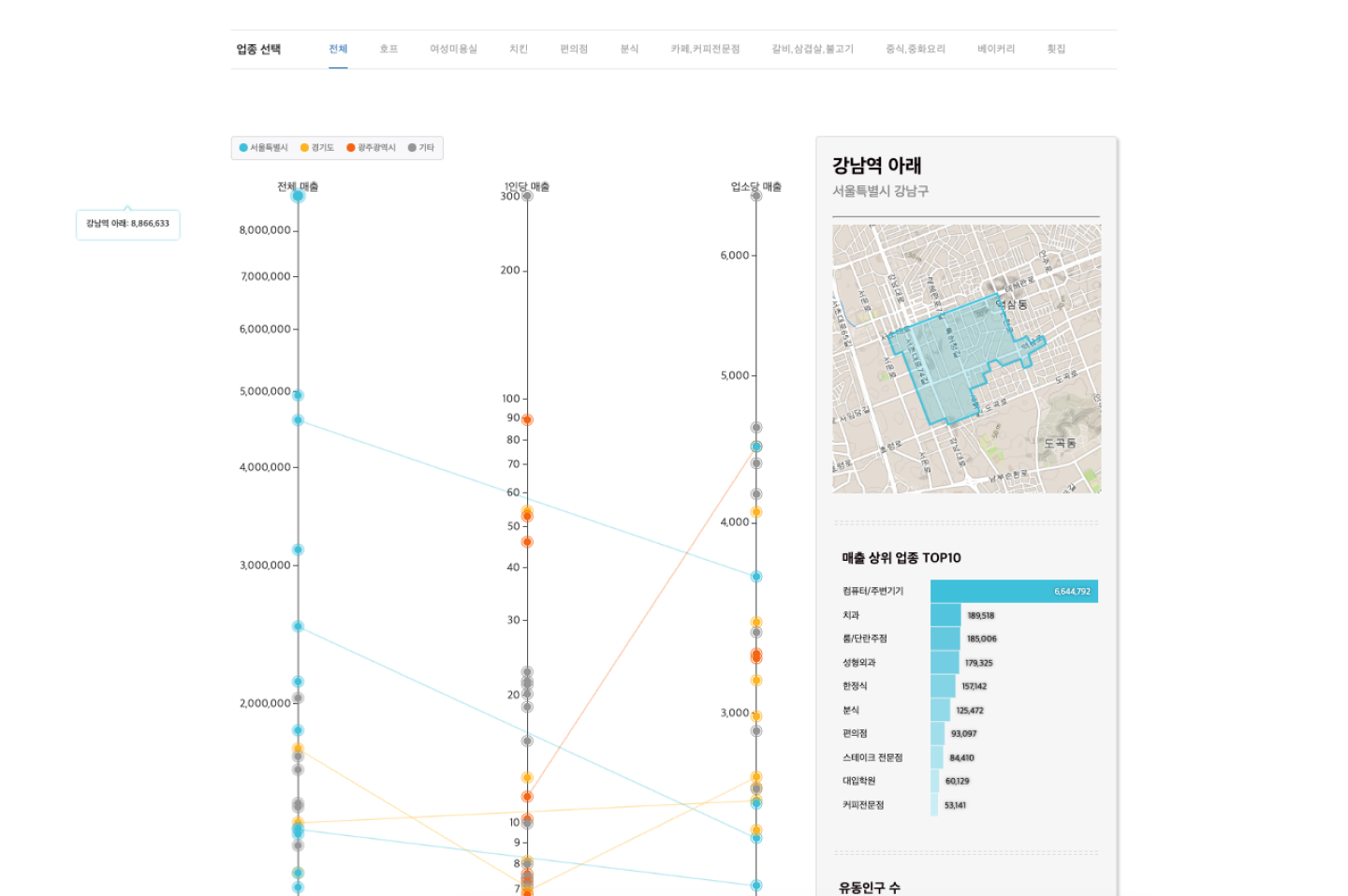Select the 편의점 tab
The image size is (1348, 896).
coord(574,50)
